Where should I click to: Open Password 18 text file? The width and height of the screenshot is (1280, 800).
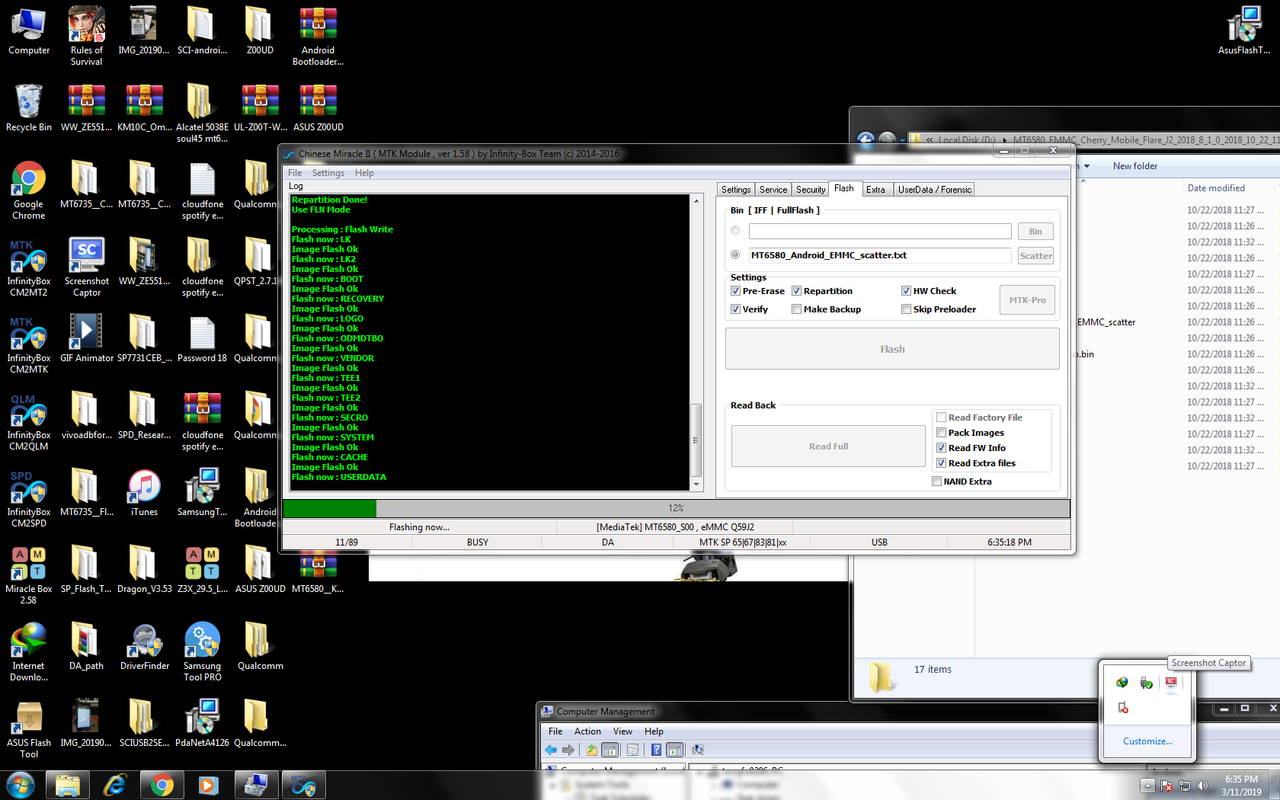[202, 338]
